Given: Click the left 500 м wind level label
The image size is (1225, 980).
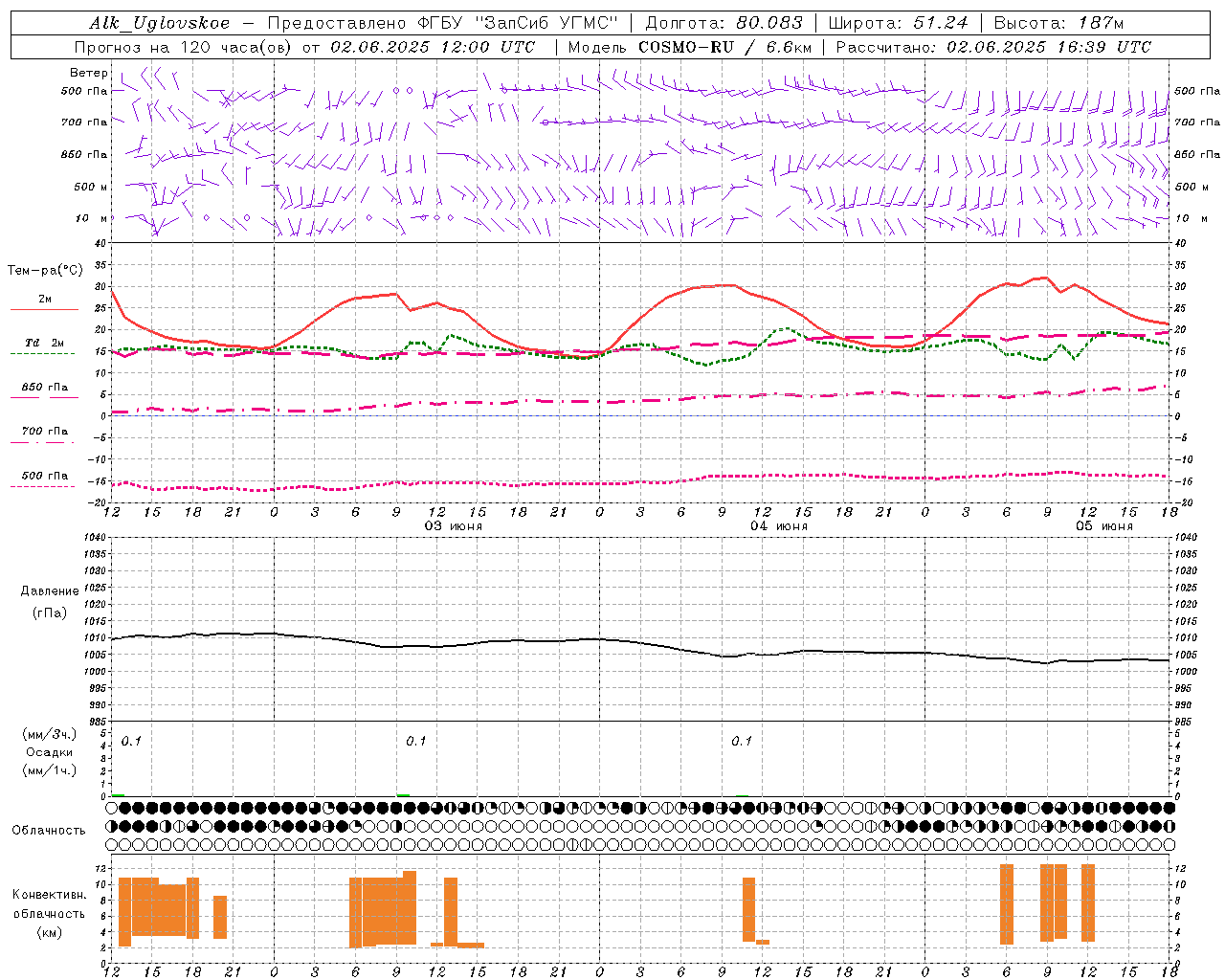Looking at the screenshot, I should pos(91,187).
